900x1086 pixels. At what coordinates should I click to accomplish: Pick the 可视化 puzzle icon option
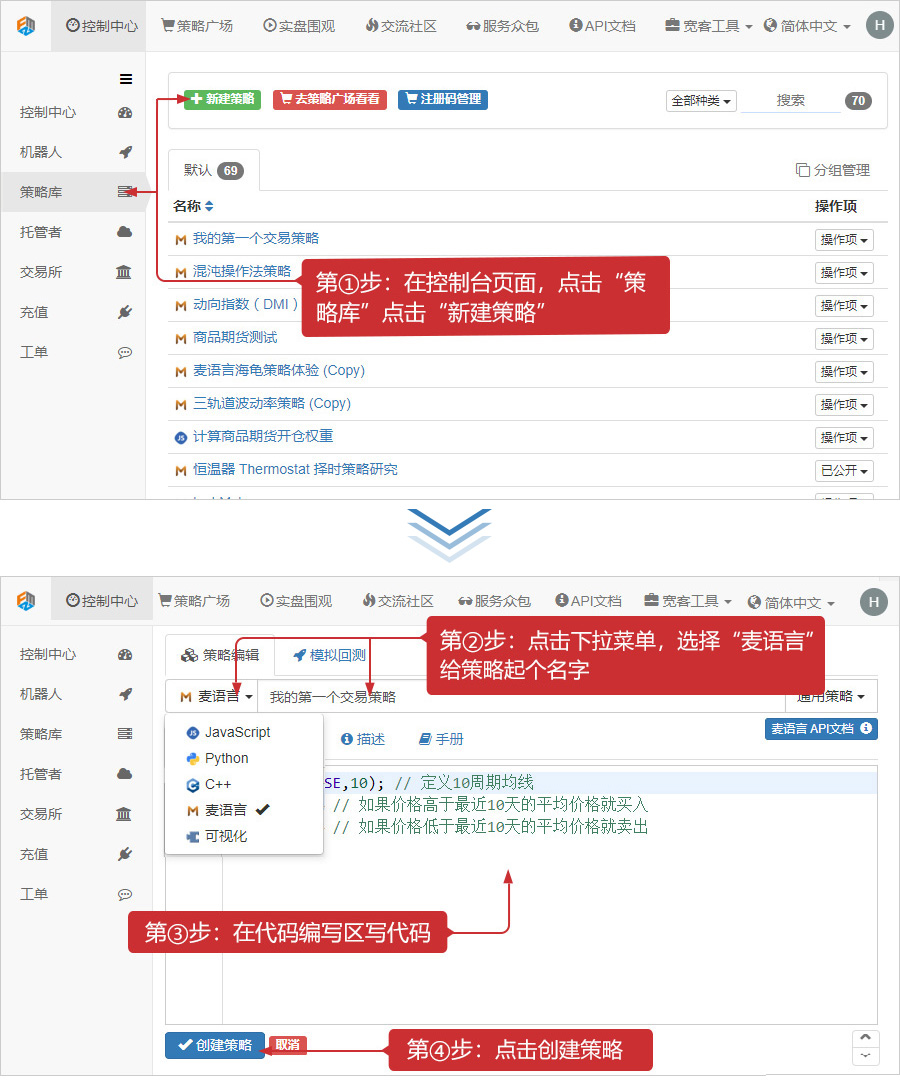click(x=193, y=836)
